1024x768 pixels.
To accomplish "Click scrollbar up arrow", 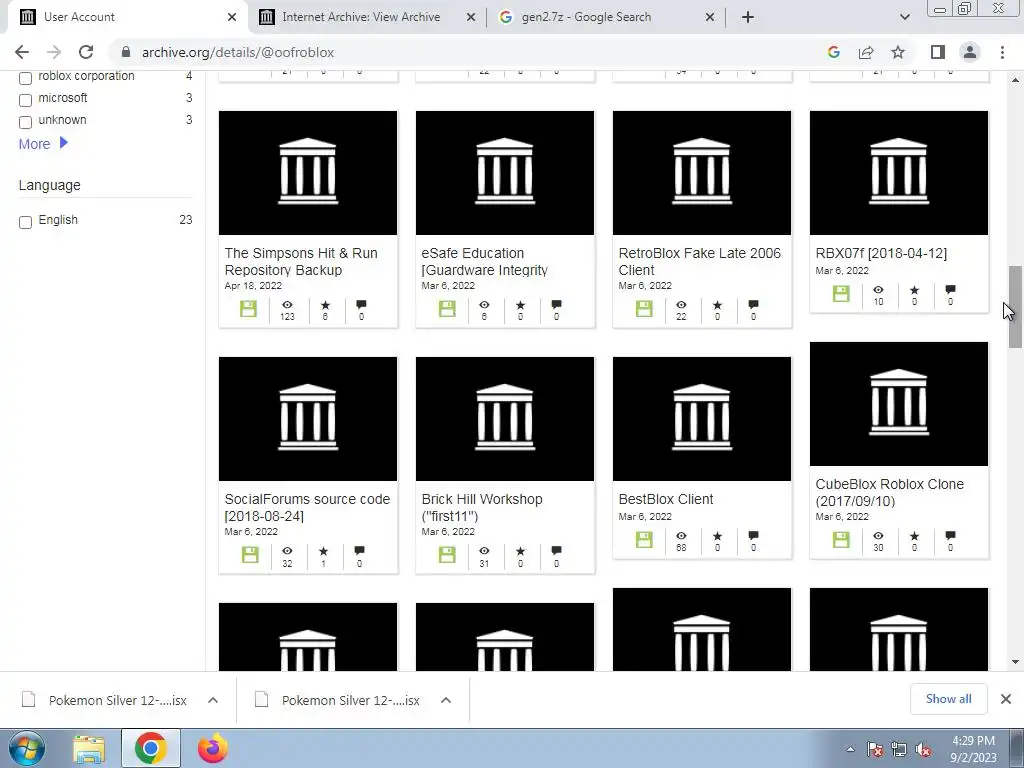I will (1015, 80).
